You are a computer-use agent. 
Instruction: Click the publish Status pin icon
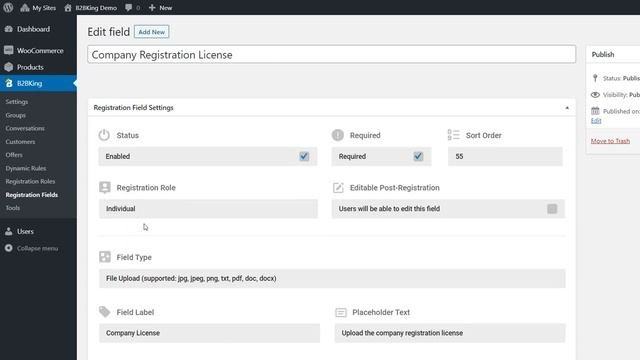click(595, 78)
